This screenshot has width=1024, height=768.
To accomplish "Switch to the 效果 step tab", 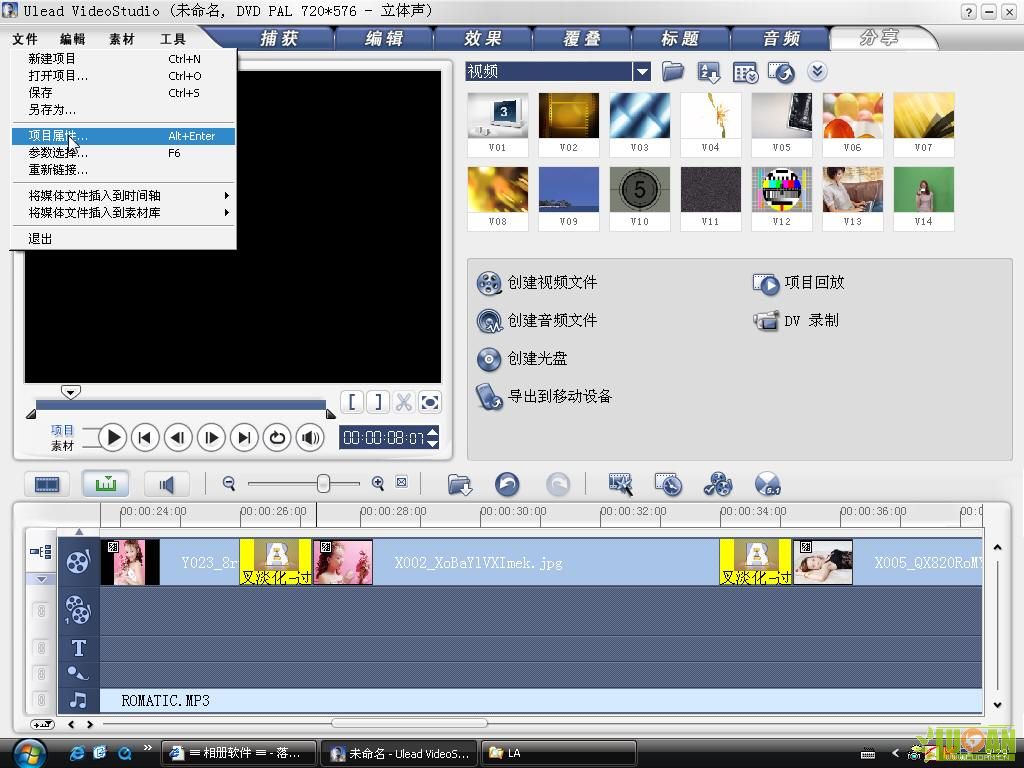I will tap(483, 39).
